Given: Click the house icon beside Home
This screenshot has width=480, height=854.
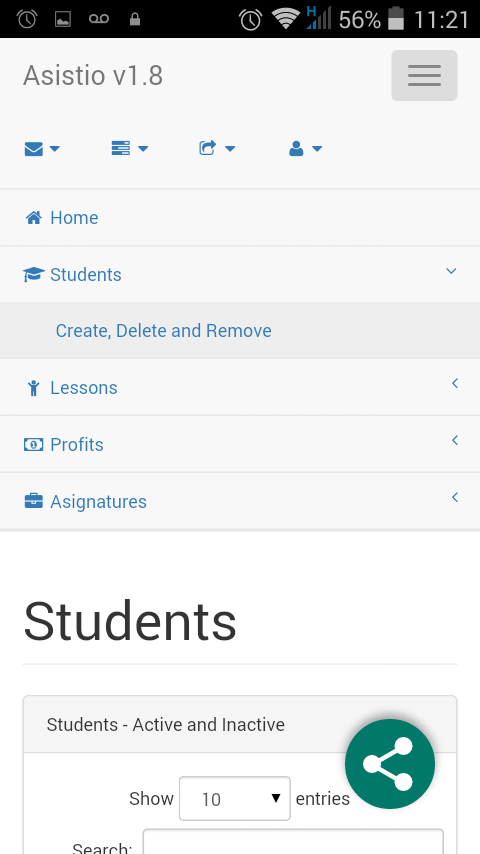Looking at the screenshot, I should [x=34, y=218].
